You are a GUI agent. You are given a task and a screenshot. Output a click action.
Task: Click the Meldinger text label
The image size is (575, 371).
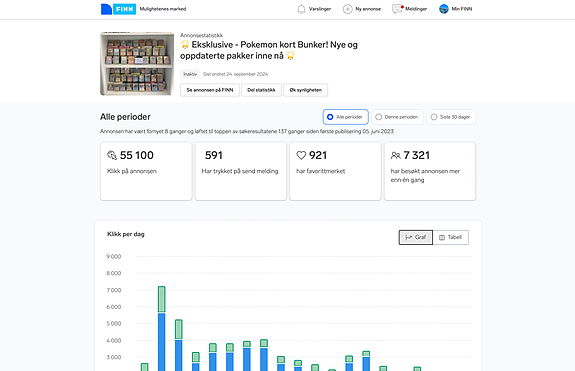point(416,9)
